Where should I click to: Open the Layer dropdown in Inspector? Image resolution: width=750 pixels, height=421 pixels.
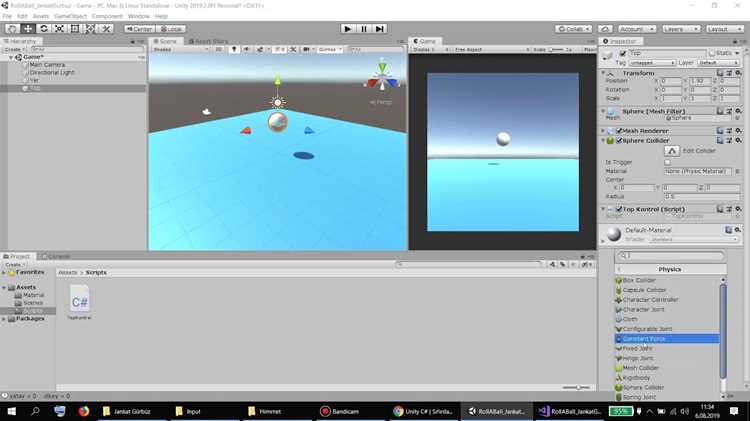(717, 63)
